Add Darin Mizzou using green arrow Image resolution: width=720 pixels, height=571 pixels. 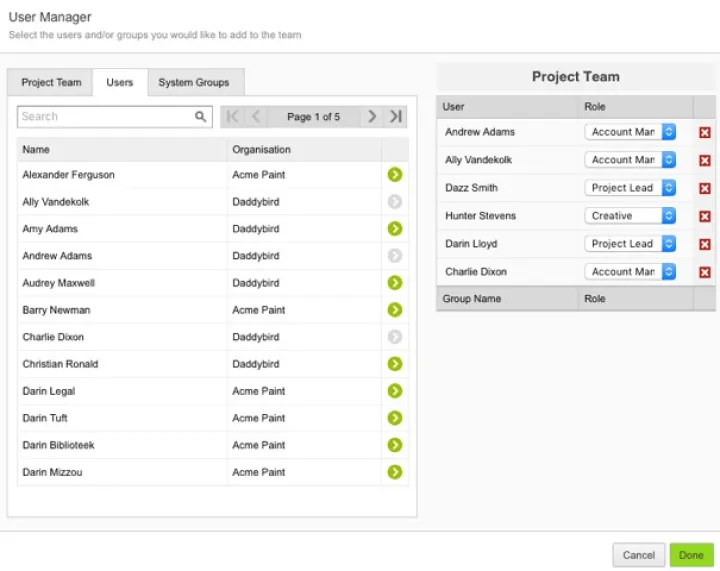(x=394, y=472)
